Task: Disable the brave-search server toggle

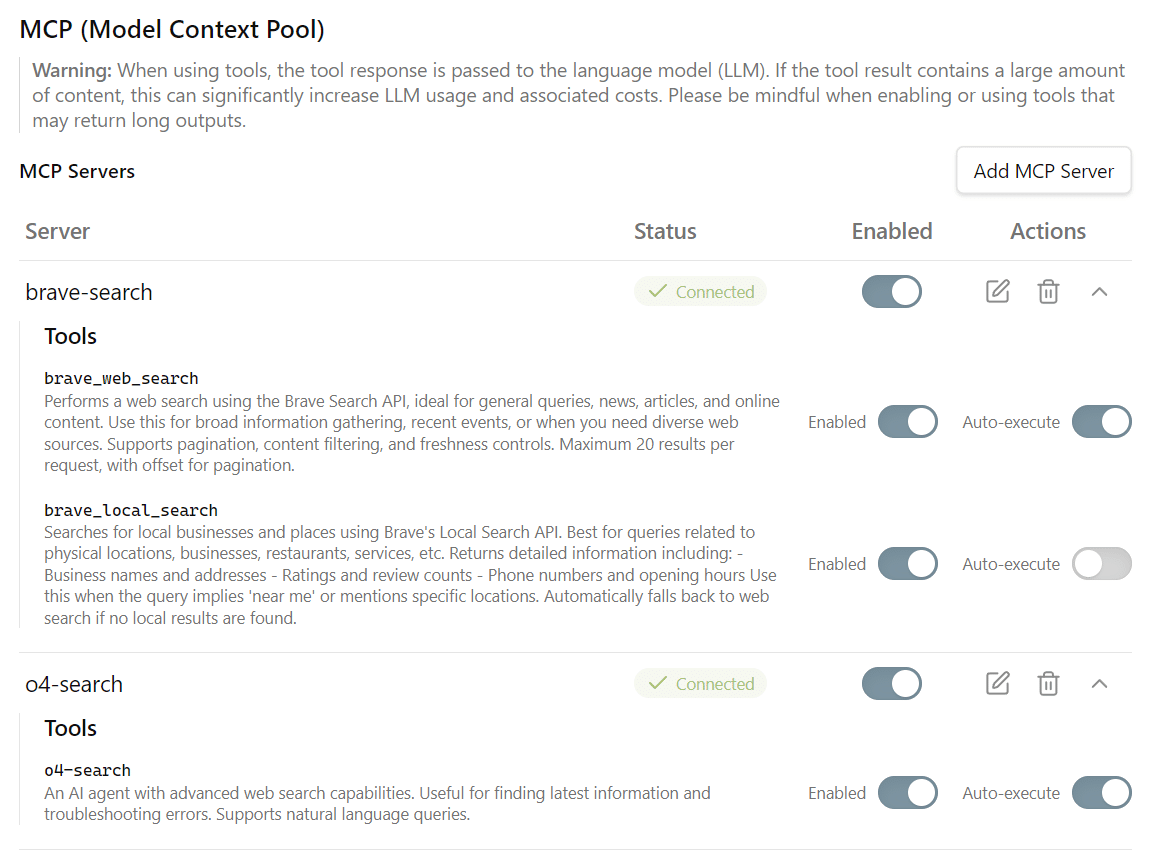Action: pos(891,292)
